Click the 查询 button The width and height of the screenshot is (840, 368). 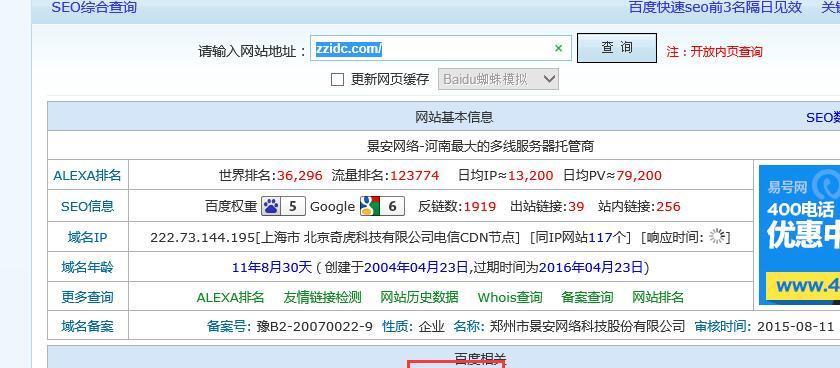tap(617, 48)
